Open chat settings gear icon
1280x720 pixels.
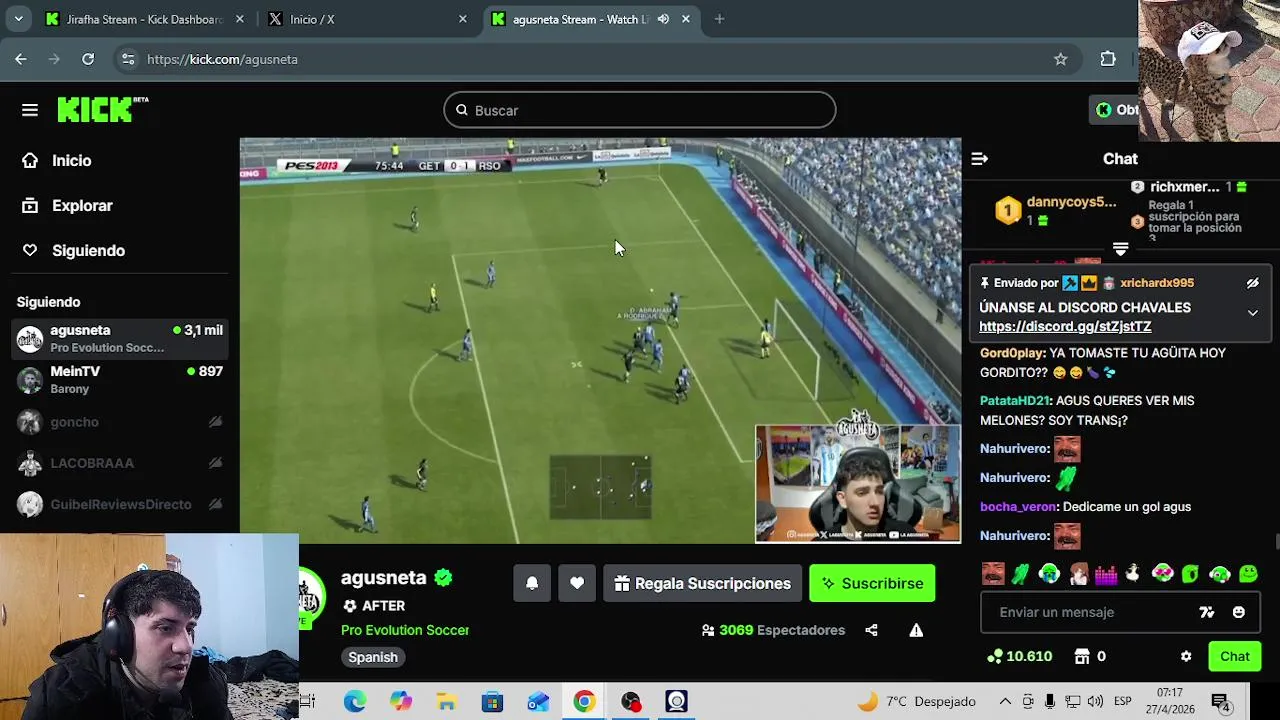click(1186, 656)
